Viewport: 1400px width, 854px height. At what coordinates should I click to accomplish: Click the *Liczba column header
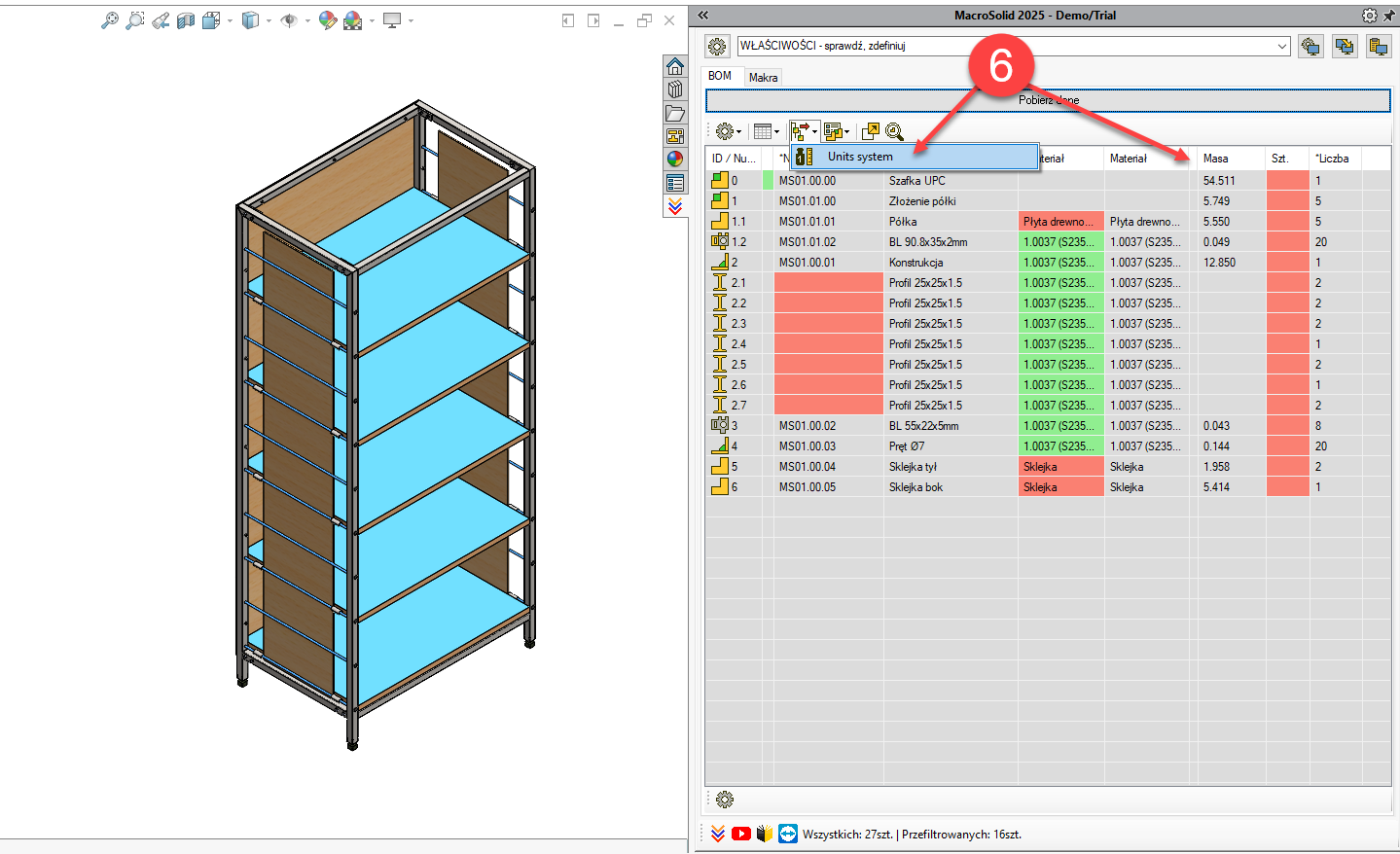point(1335,159)
